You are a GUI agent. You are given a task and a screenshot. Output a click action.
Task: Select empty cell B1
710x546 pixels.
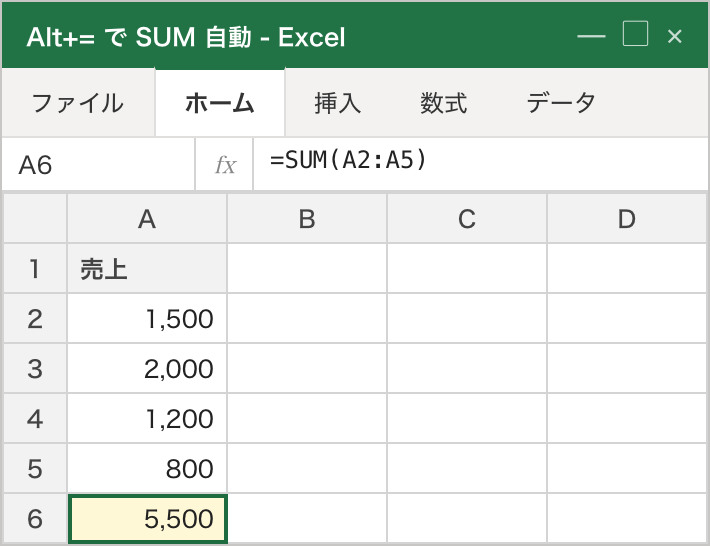[x=307, y=268]
